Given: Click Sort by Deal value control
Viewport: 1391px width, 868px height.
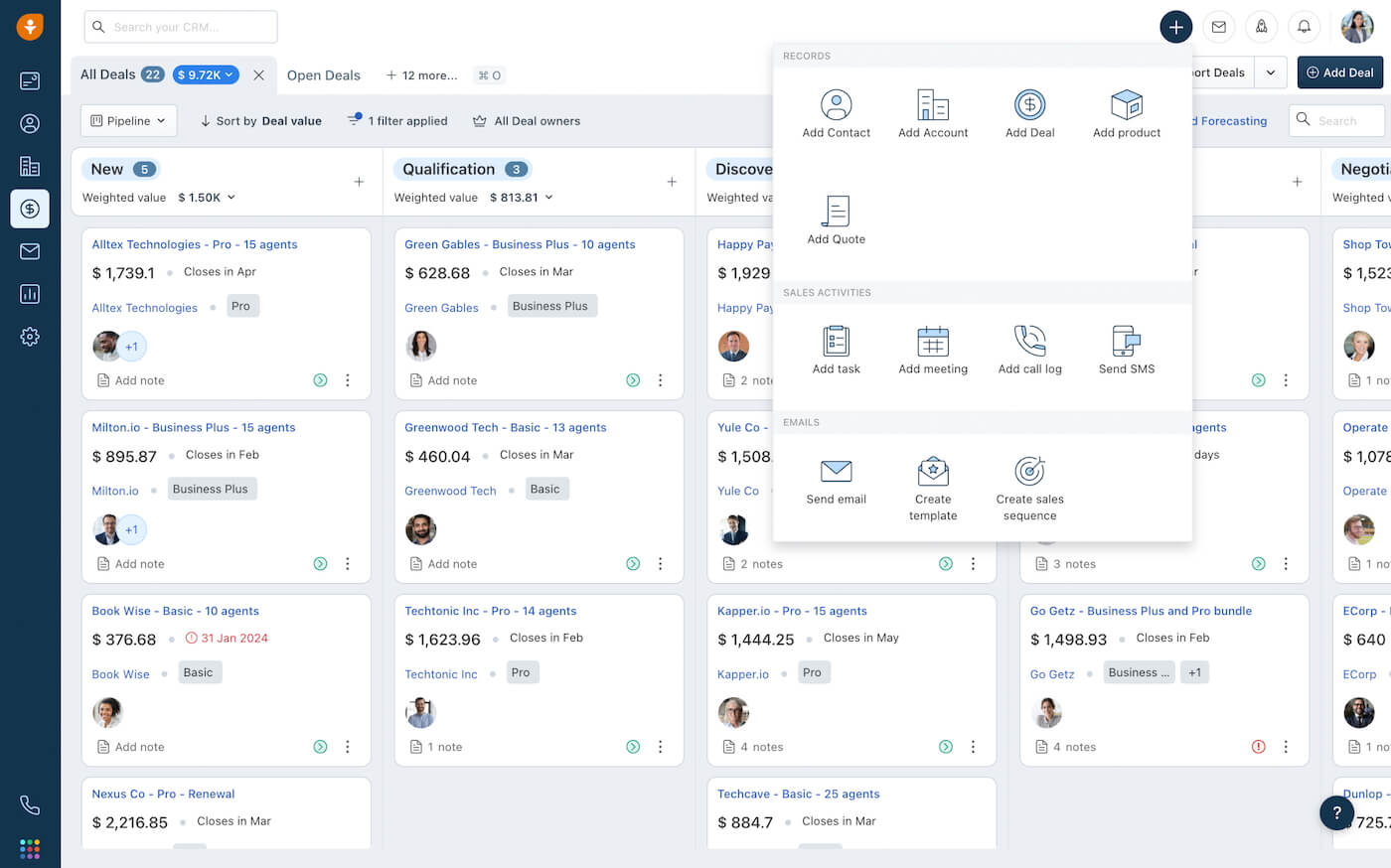Looking at the screenshot, I should [x=261, y=121].
